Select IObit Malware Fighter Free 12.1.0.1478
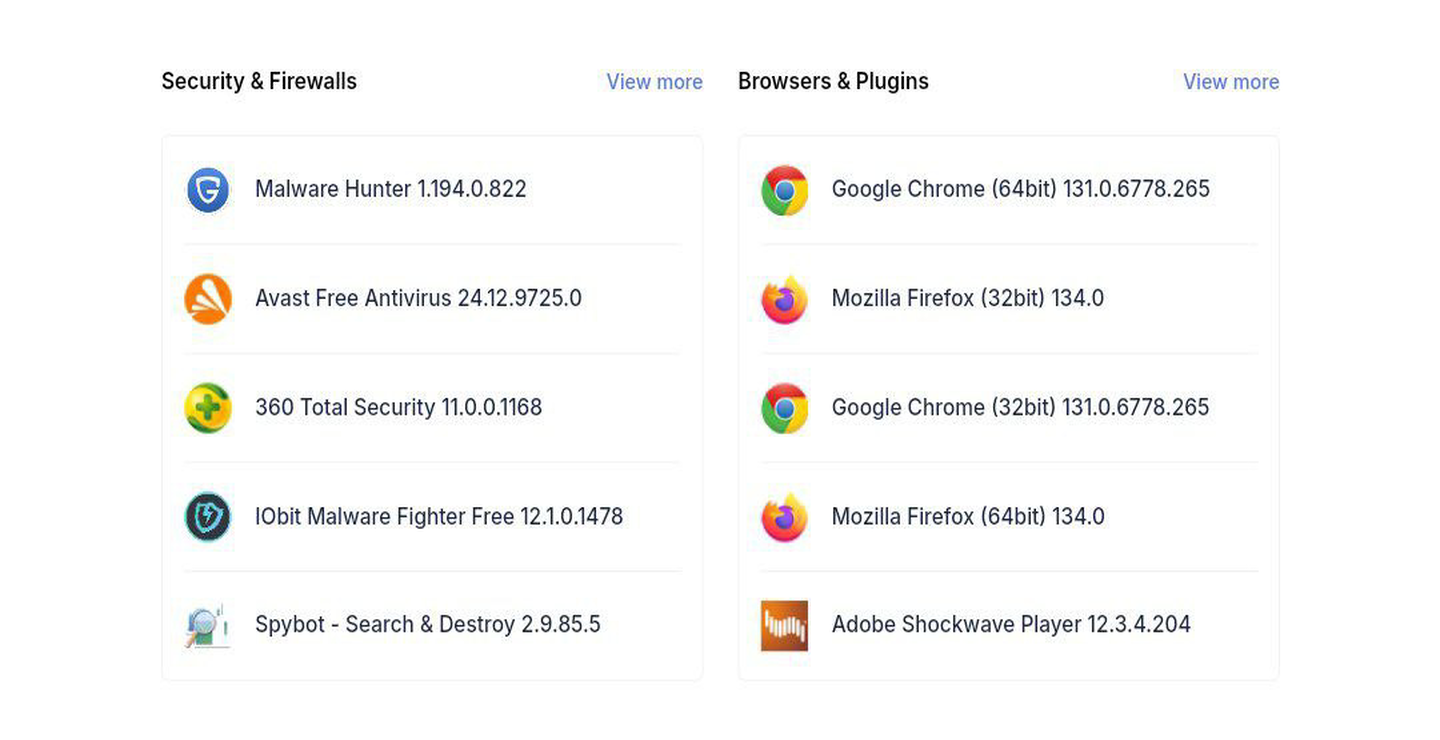This screenshot has height=740, width=1440. (x=439, y=516)
